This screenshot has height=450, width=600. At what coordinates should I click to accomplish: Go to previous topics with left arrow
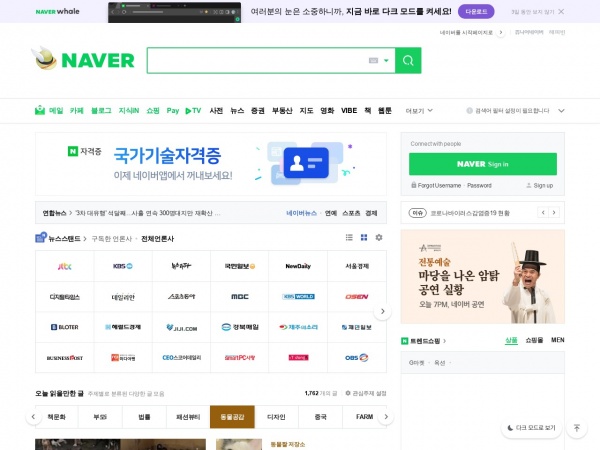pos(33,417)
